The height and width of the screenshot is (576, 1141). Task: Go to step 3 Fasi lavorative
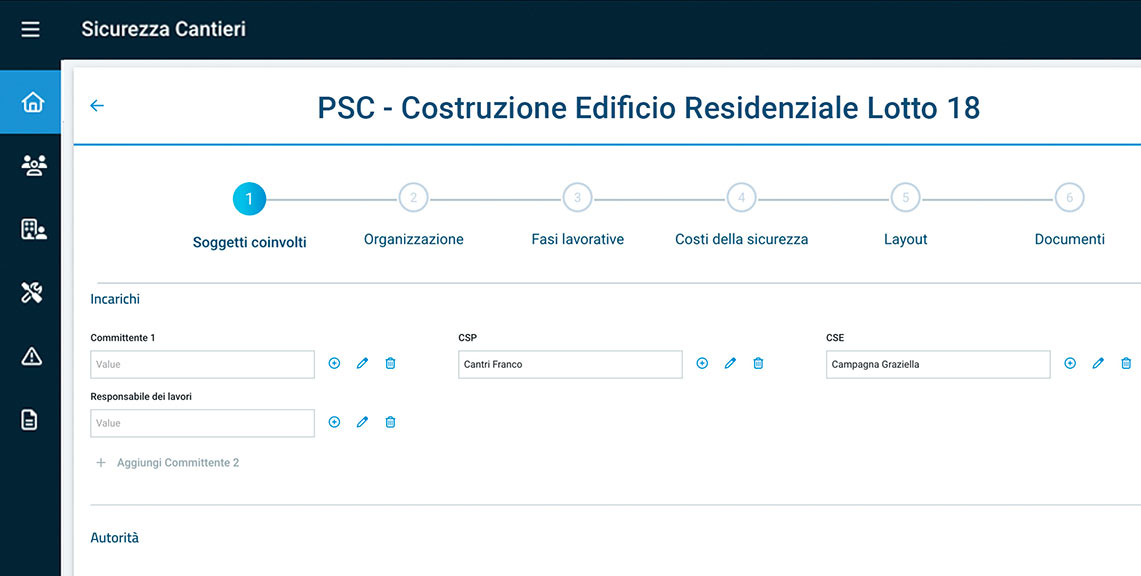(577, 197)
